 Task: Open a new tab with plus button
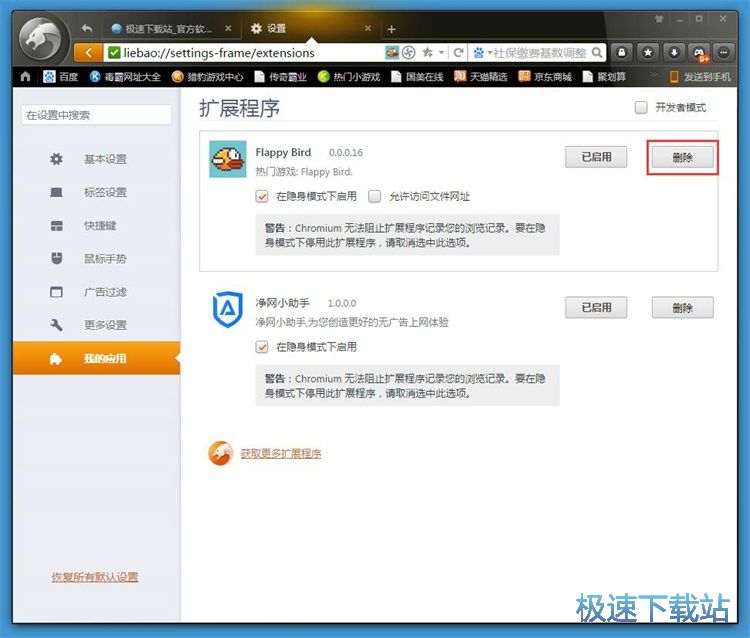(x=391, y=29)
